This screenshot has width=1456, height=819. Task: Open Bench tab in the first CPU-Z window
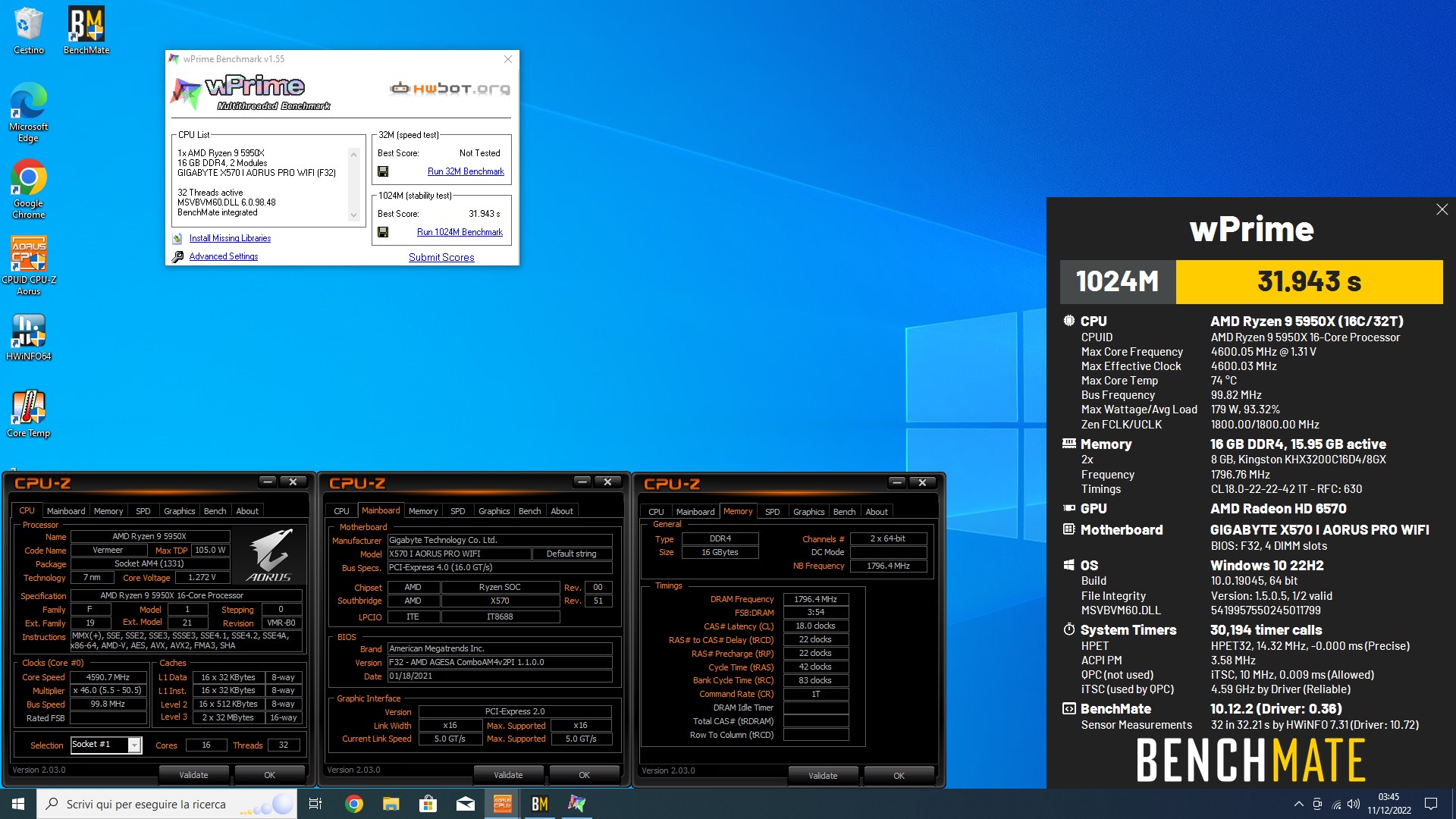click(215, 511)
